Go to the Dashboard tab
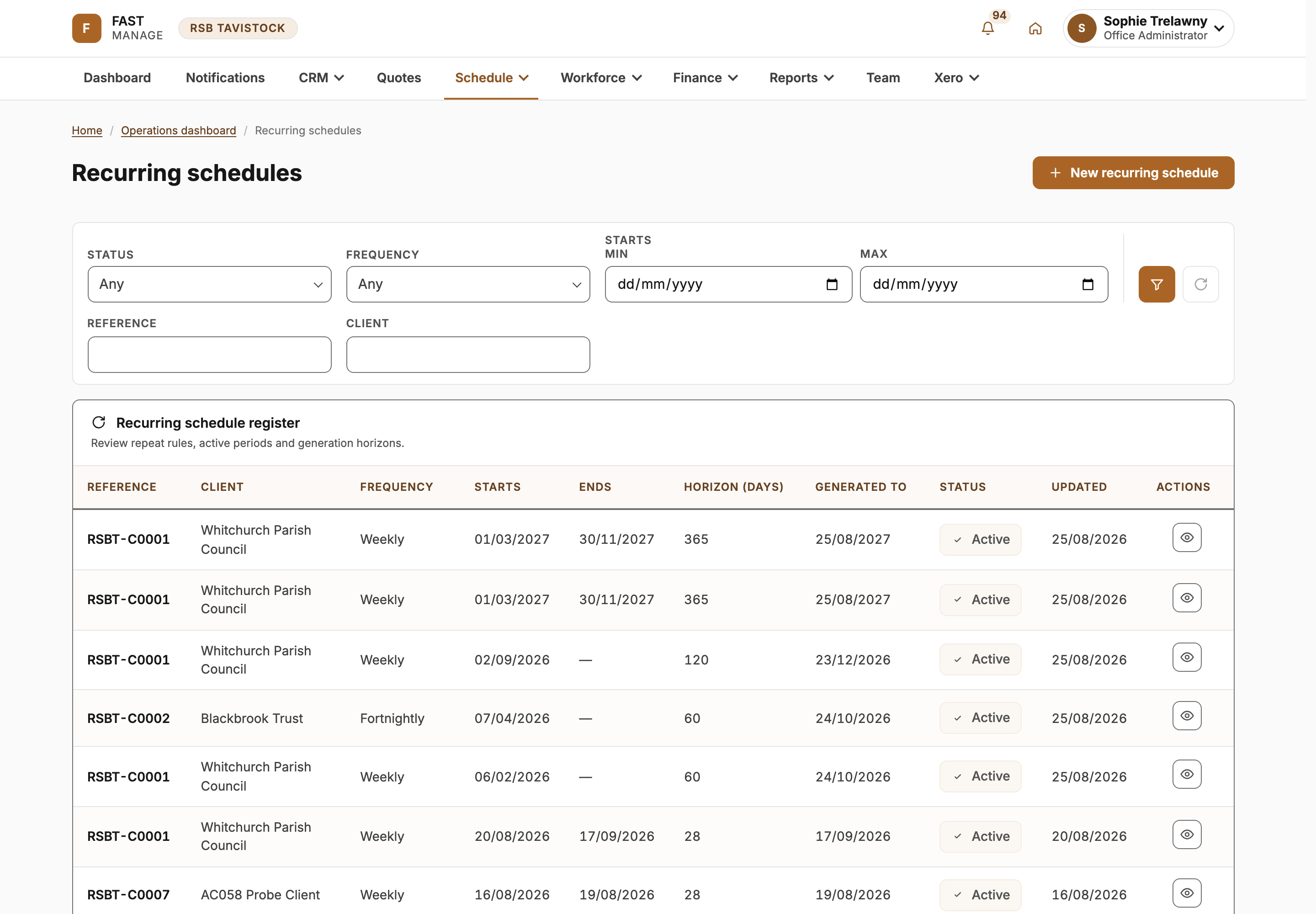Image resolution: width=1316 pixels, height=914 pixels. [x=117, y=78]
